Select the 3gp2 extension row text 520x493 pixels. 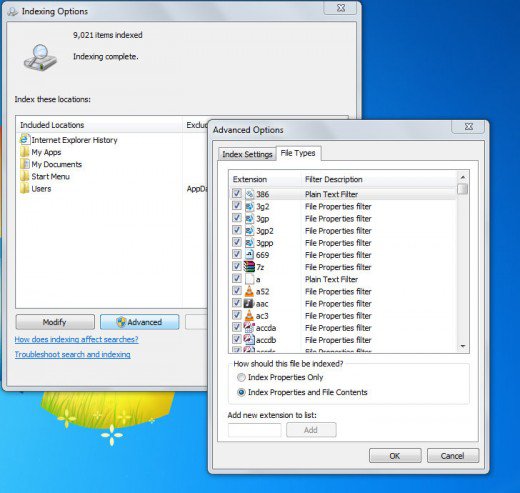click(265, 231)
